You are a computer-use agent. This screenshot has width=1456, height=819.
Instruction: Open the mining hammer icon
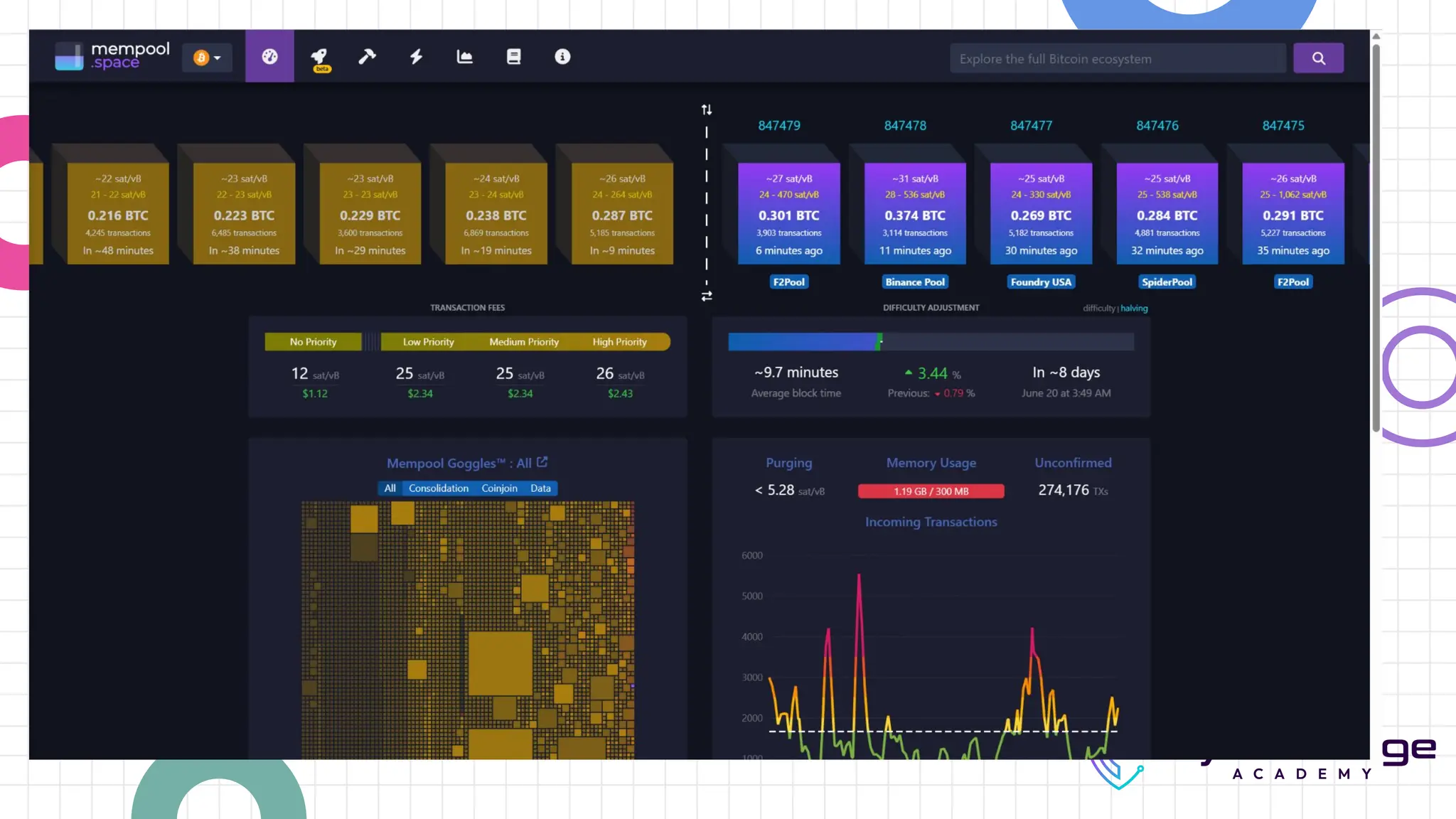[x=367, y=57]
